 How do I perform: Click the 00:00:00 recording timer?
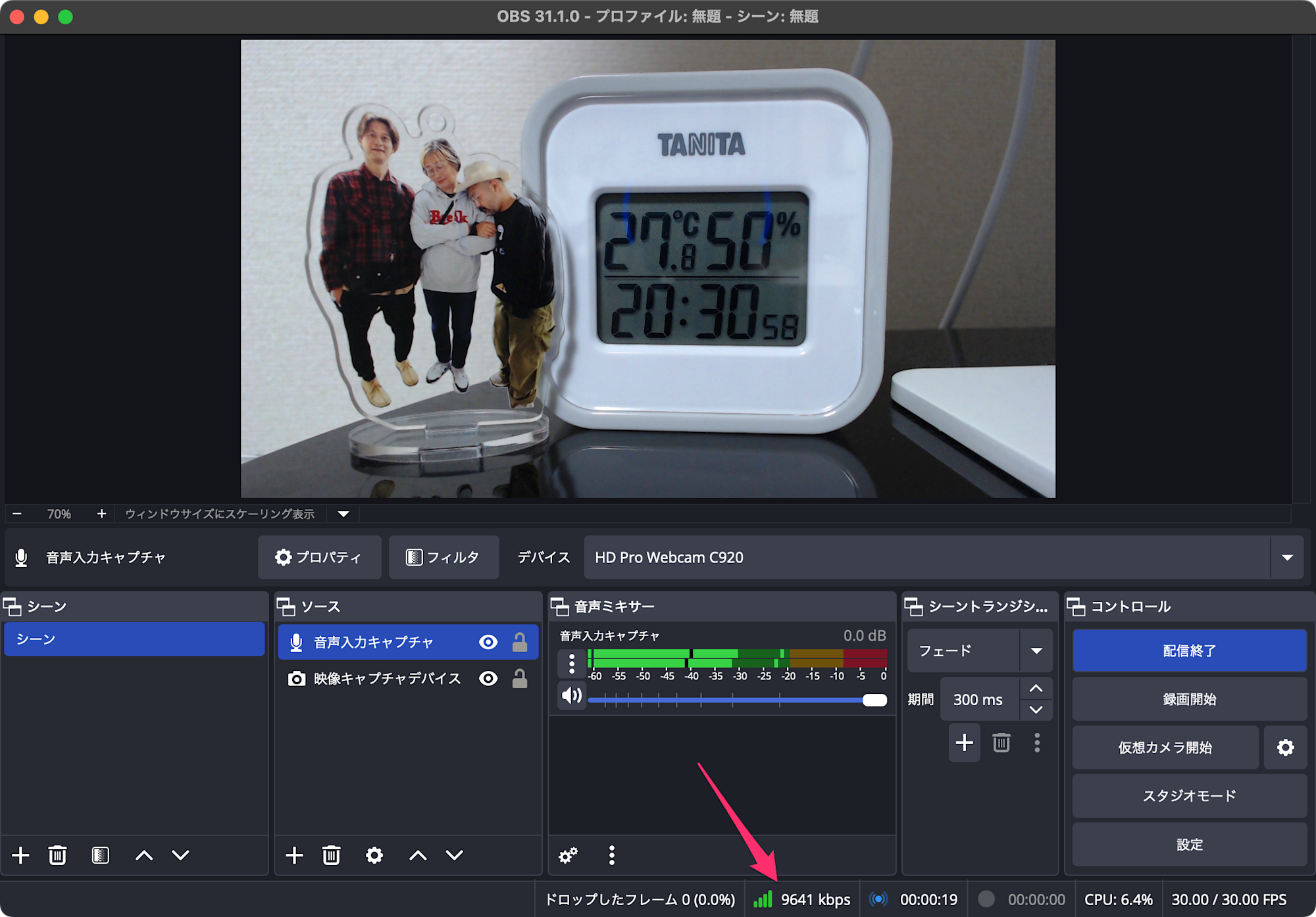coord(1036,899)
